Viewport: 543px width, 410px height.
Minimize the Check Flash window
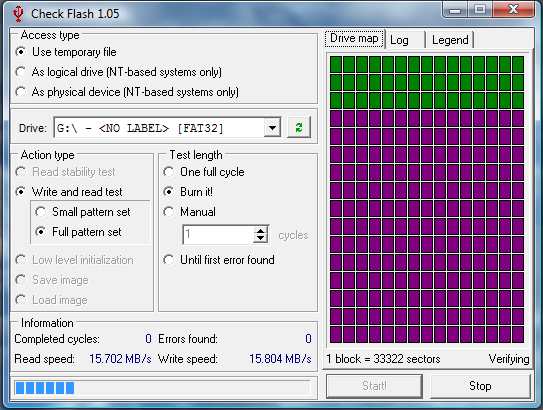click(455, 10)
